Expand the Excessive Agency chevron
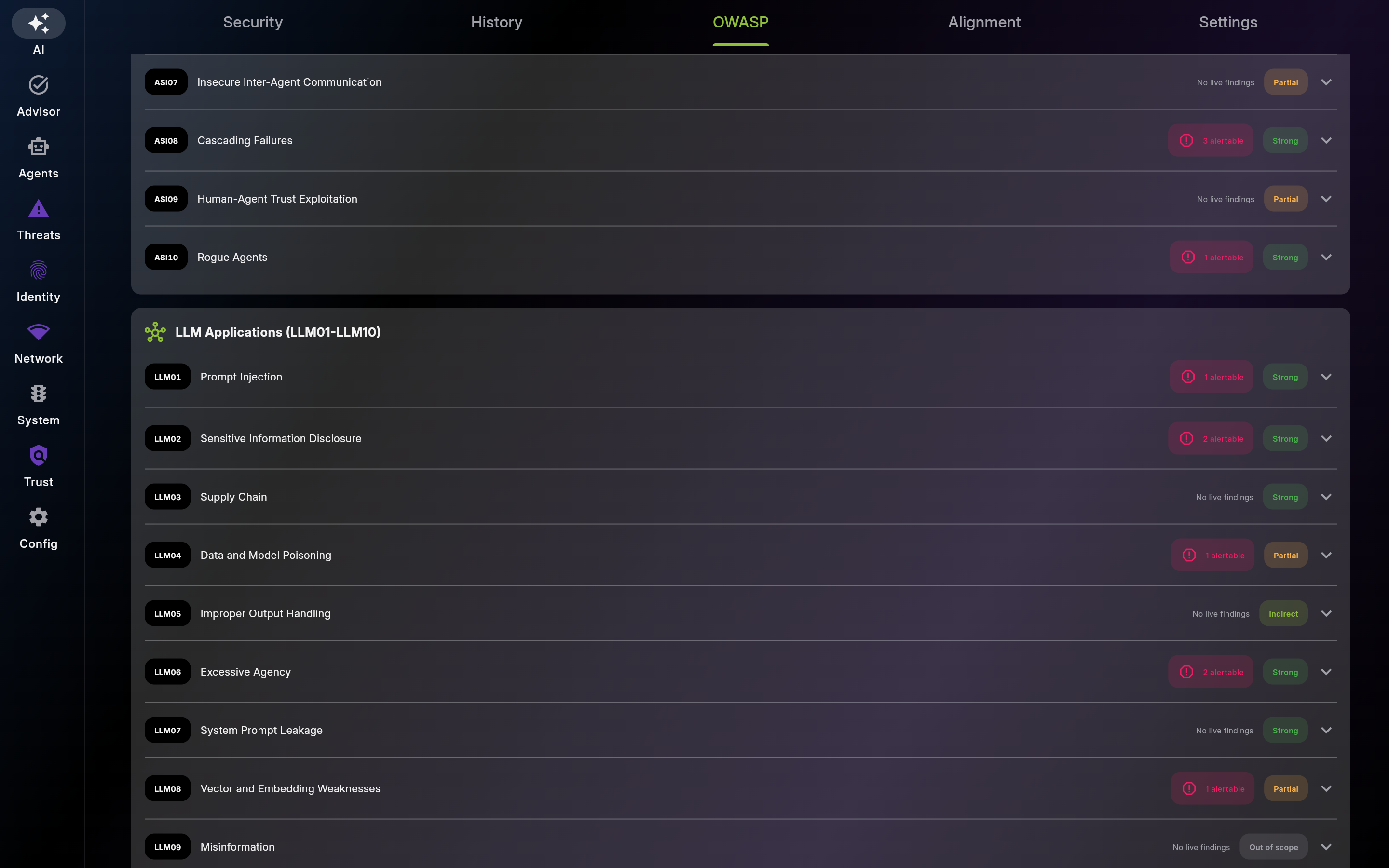This screenshot has width=1389, height=868. pyautogui.click(x=1326, y=672)
